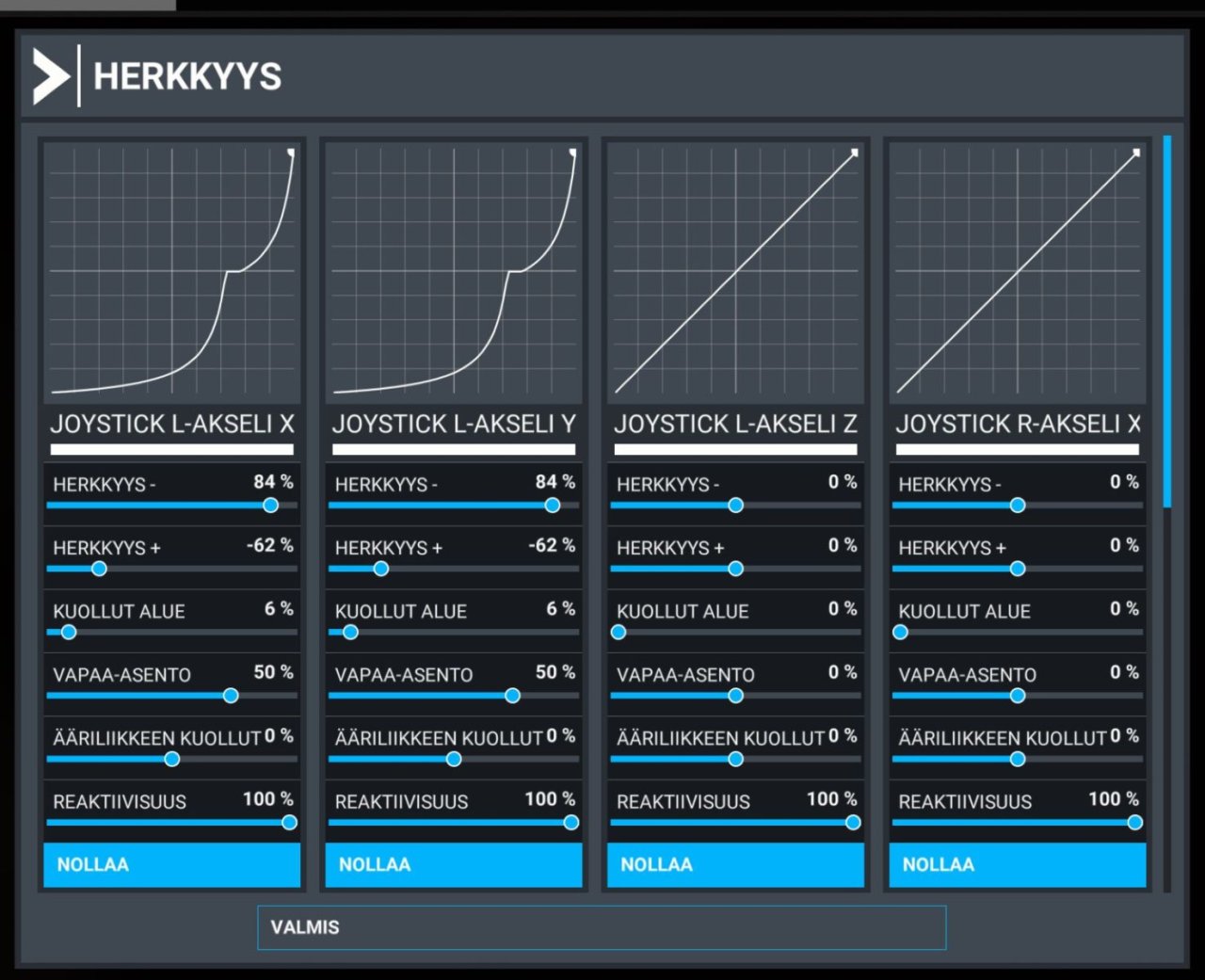Click Herkkyys - slider handle for L-akseli Y

553,506
